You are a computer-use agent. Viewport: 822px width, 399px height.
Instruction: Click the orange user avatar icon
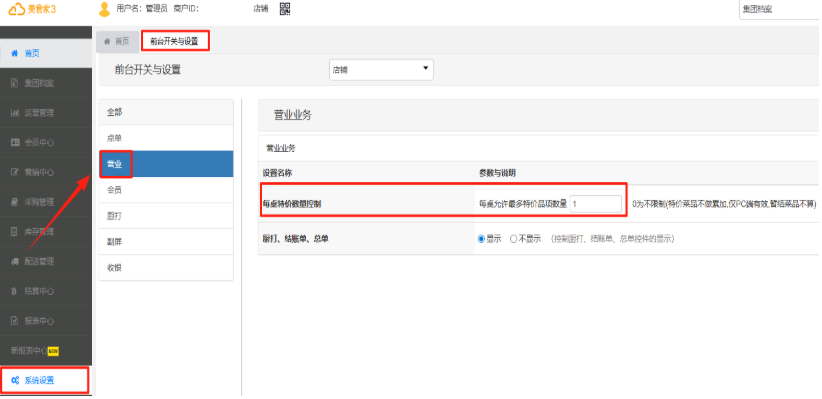[x=104, y=9]
